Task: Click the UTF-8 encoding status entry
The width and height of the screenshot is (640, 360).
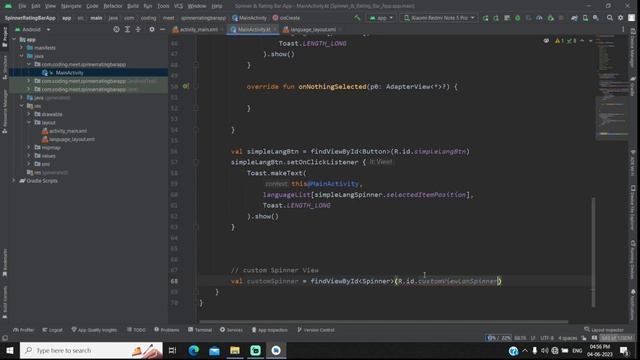Action: click(547, 338)
